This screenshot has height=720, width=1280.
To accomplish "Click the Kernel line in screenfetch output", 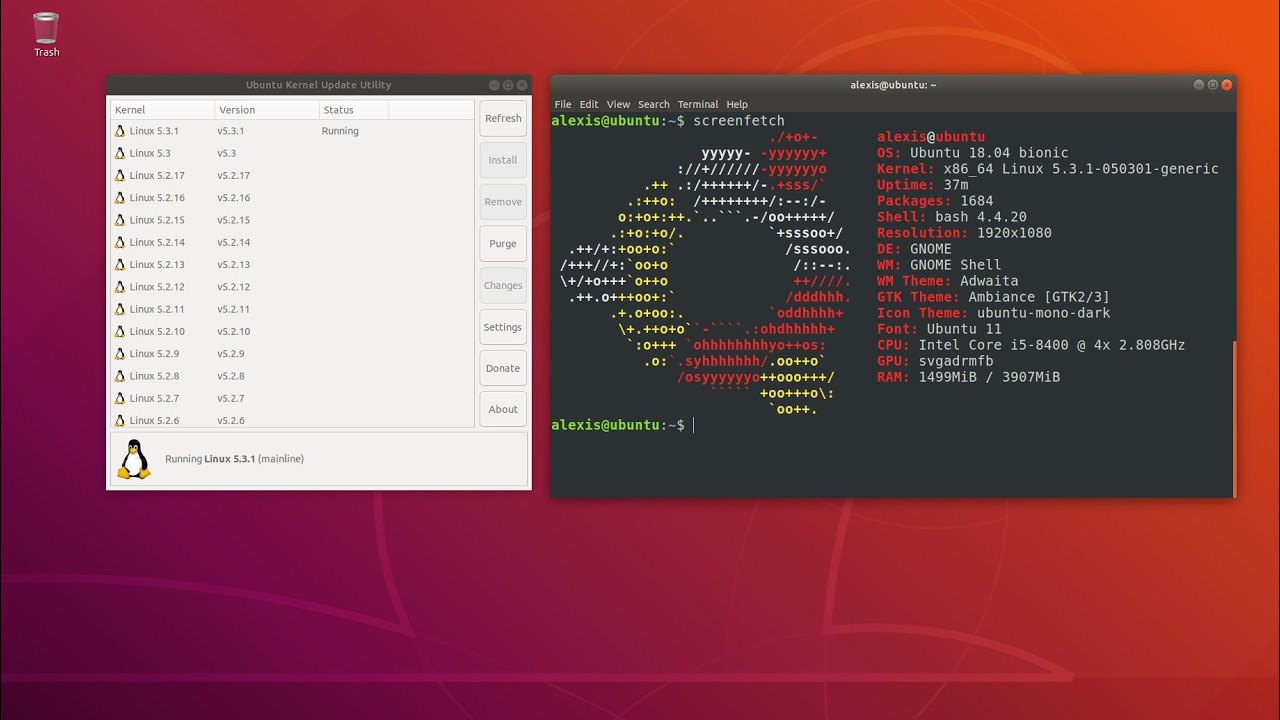I will (1048, 169).
